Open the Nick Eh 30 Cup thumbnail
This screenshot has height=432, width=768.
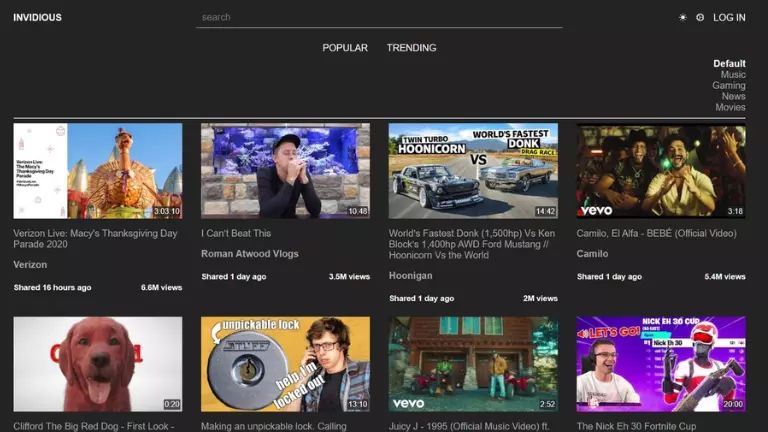click(661, 364)
